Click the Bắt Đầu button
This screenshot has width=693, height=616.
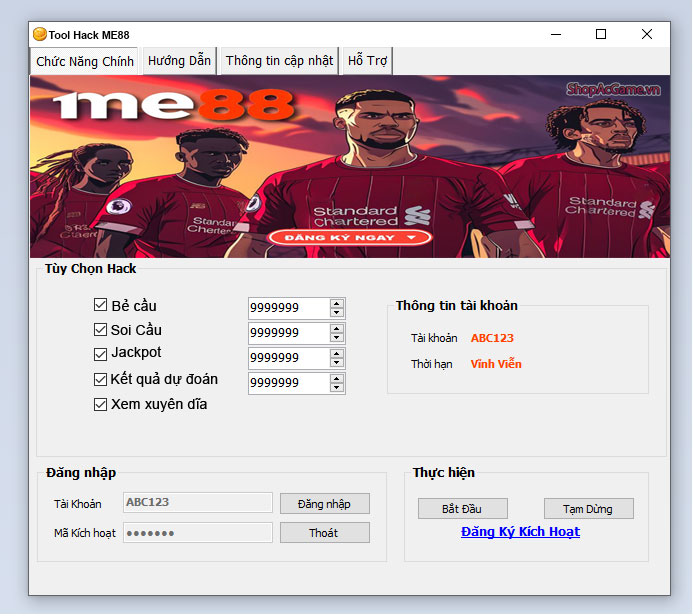click(x=462, y=509)
